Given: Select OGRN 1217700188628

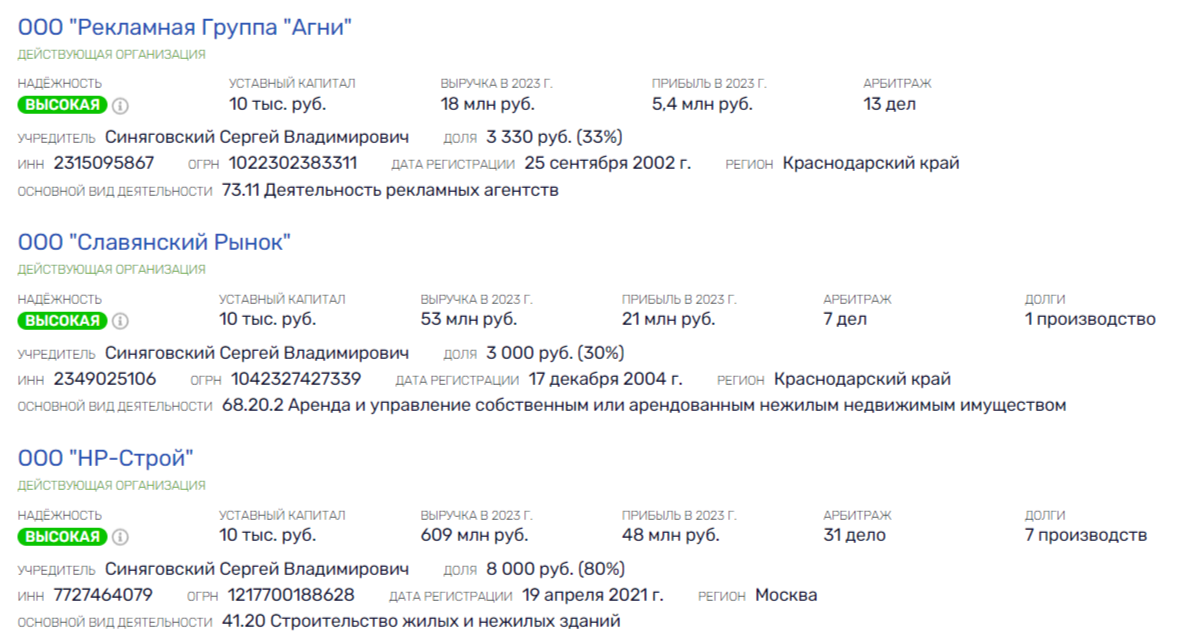Looking at the screenshot, I should point(291,595).
